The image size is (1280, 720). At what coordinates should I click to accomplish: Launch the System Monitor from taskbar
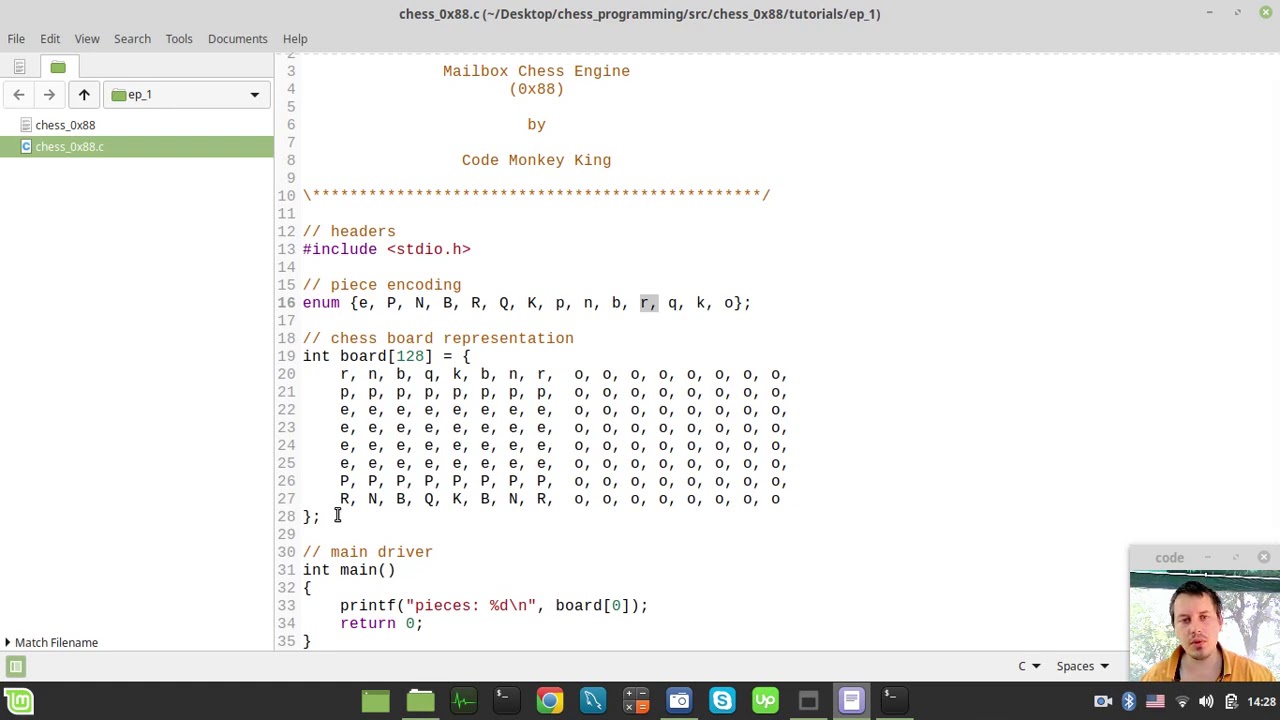tap(463, 701)
